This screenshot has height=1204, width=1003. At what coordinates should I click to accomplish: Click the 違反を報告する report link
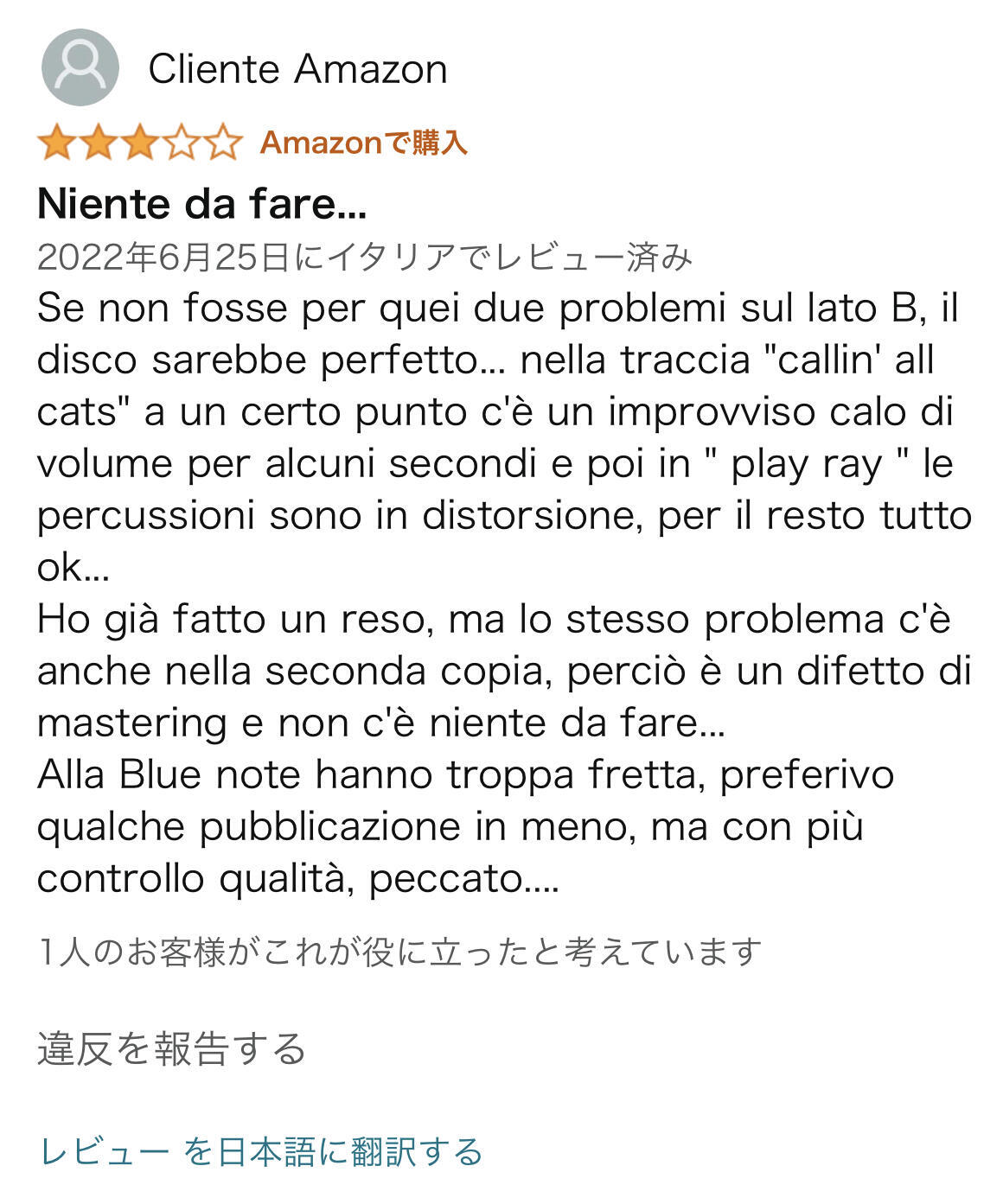(x=171, y=1048)
